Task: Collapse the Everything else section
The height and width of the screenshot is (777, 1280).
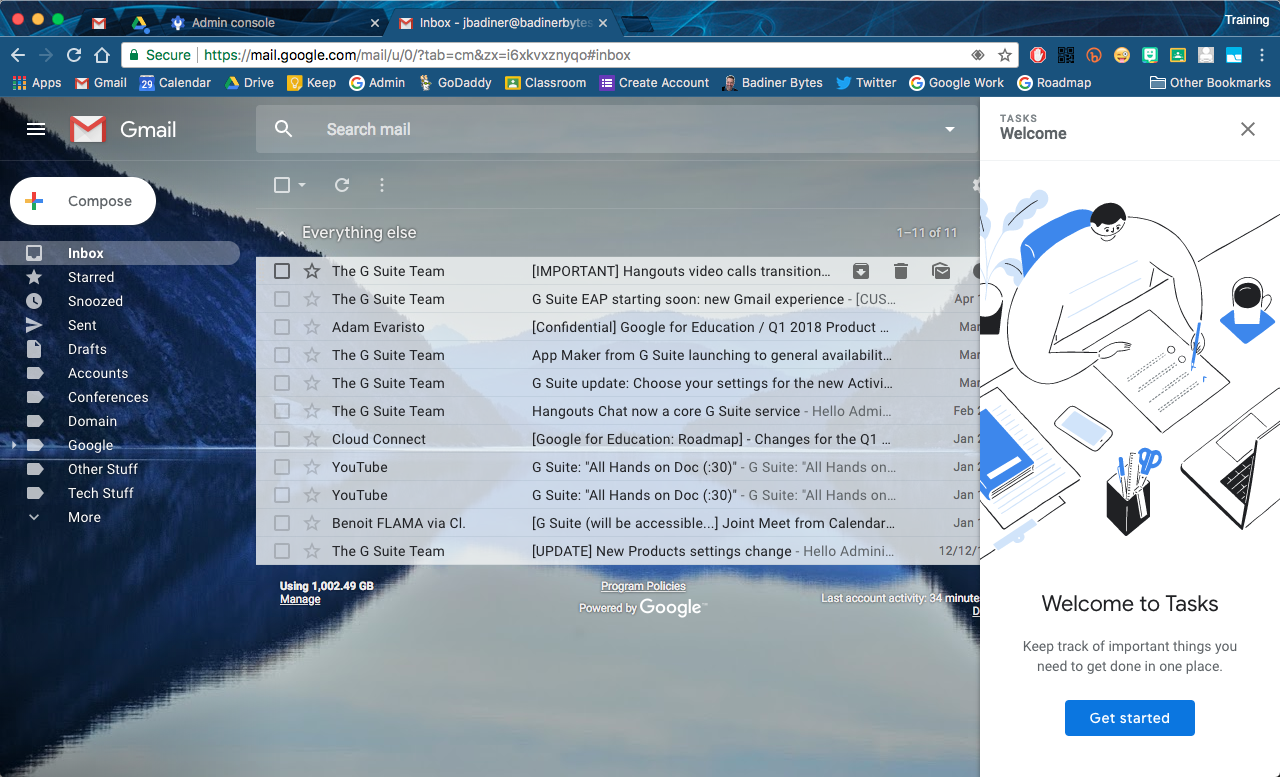Action: click(x=281, y=233)
